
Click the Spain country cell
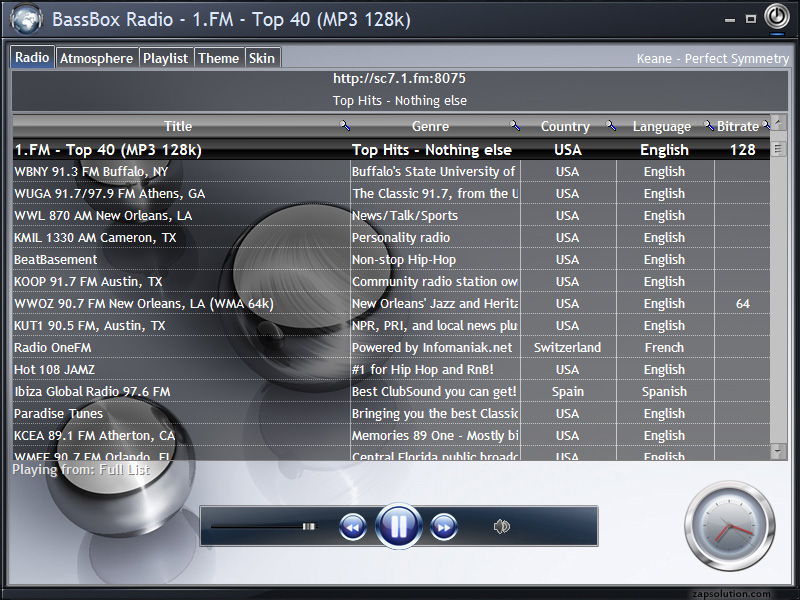(568, 391)
